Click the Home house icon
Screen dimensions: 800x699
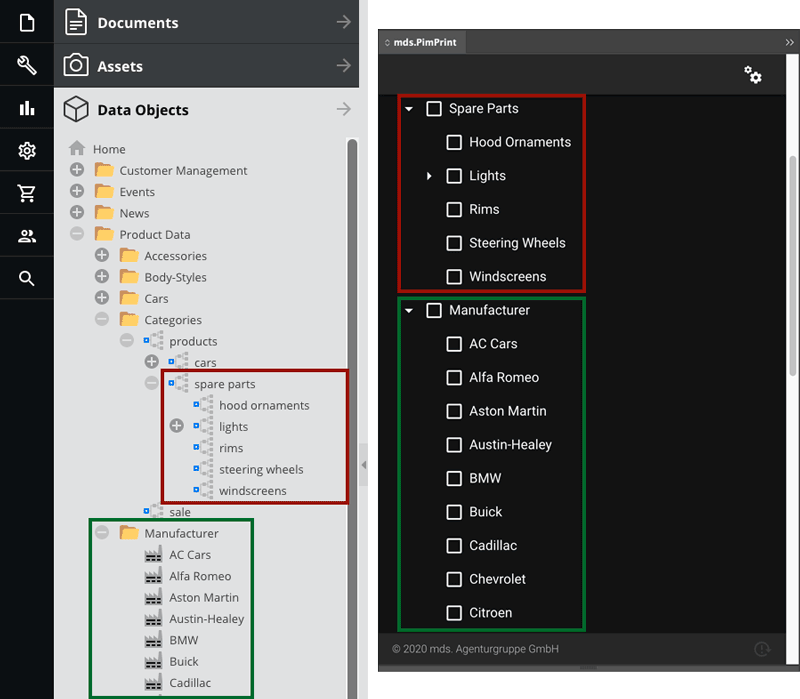[x=77, y=148]
